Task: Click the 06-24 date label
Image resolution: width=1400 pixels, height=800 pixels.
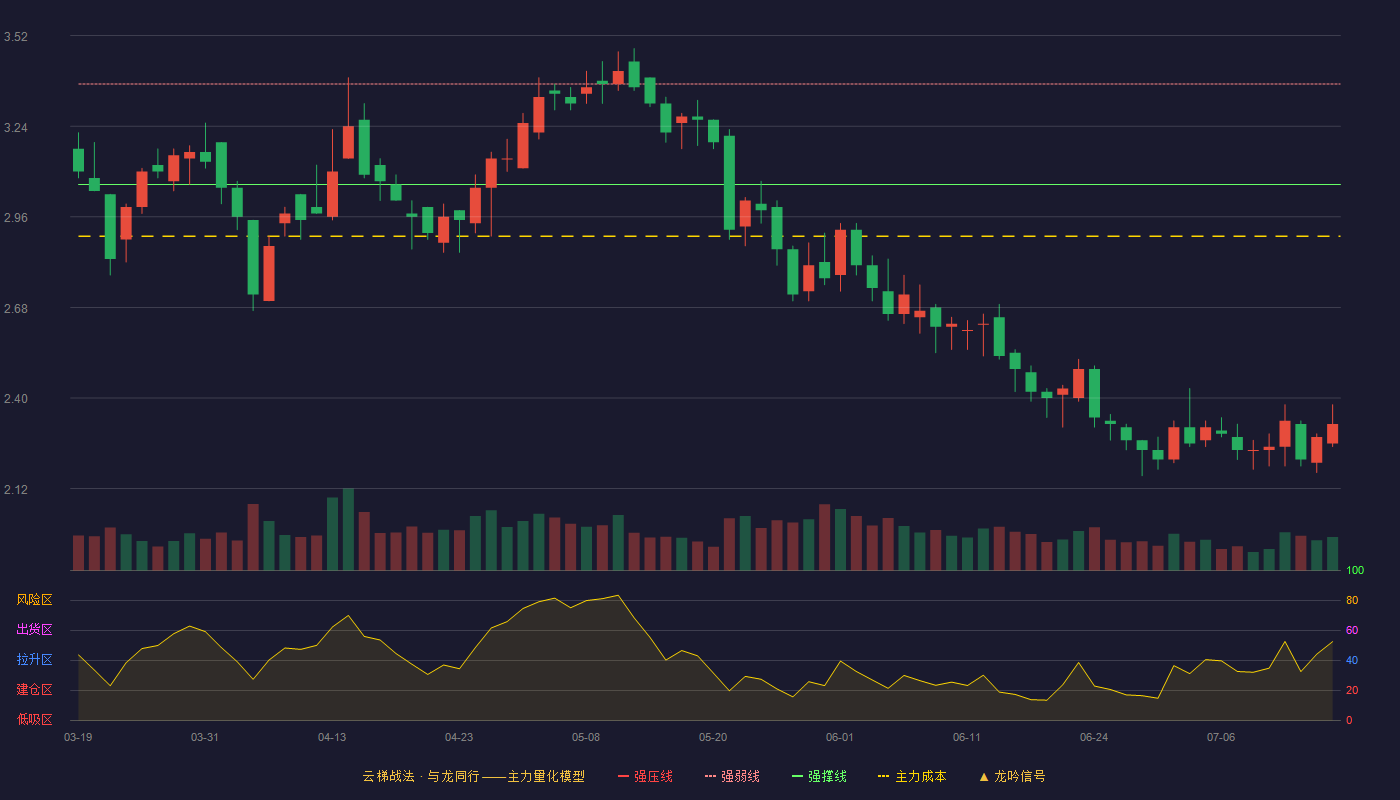Action: tap(1094, 737)
